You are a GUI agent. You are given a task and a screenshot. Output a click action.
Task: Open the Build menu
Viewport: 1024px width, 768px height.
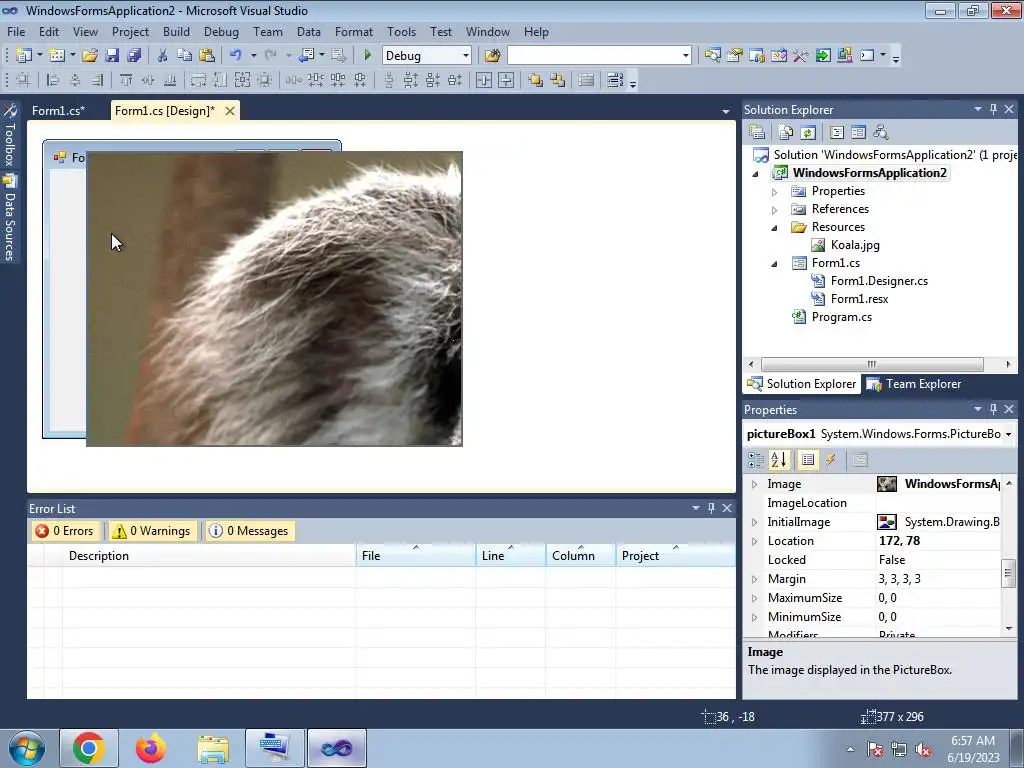pyautogui.click(x=176, y=31)
